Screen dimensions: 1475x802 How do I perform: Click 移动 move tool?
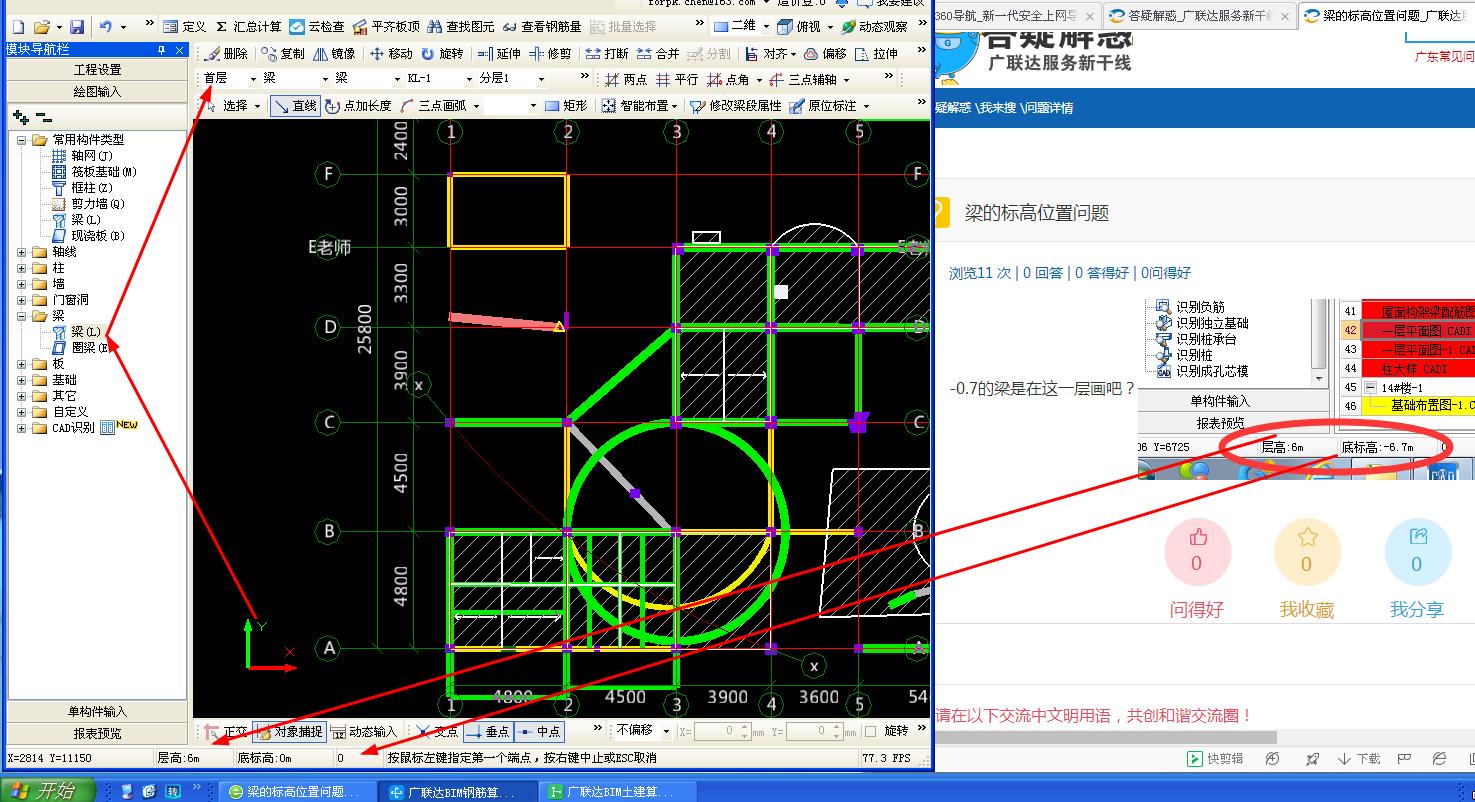[391, 54]
